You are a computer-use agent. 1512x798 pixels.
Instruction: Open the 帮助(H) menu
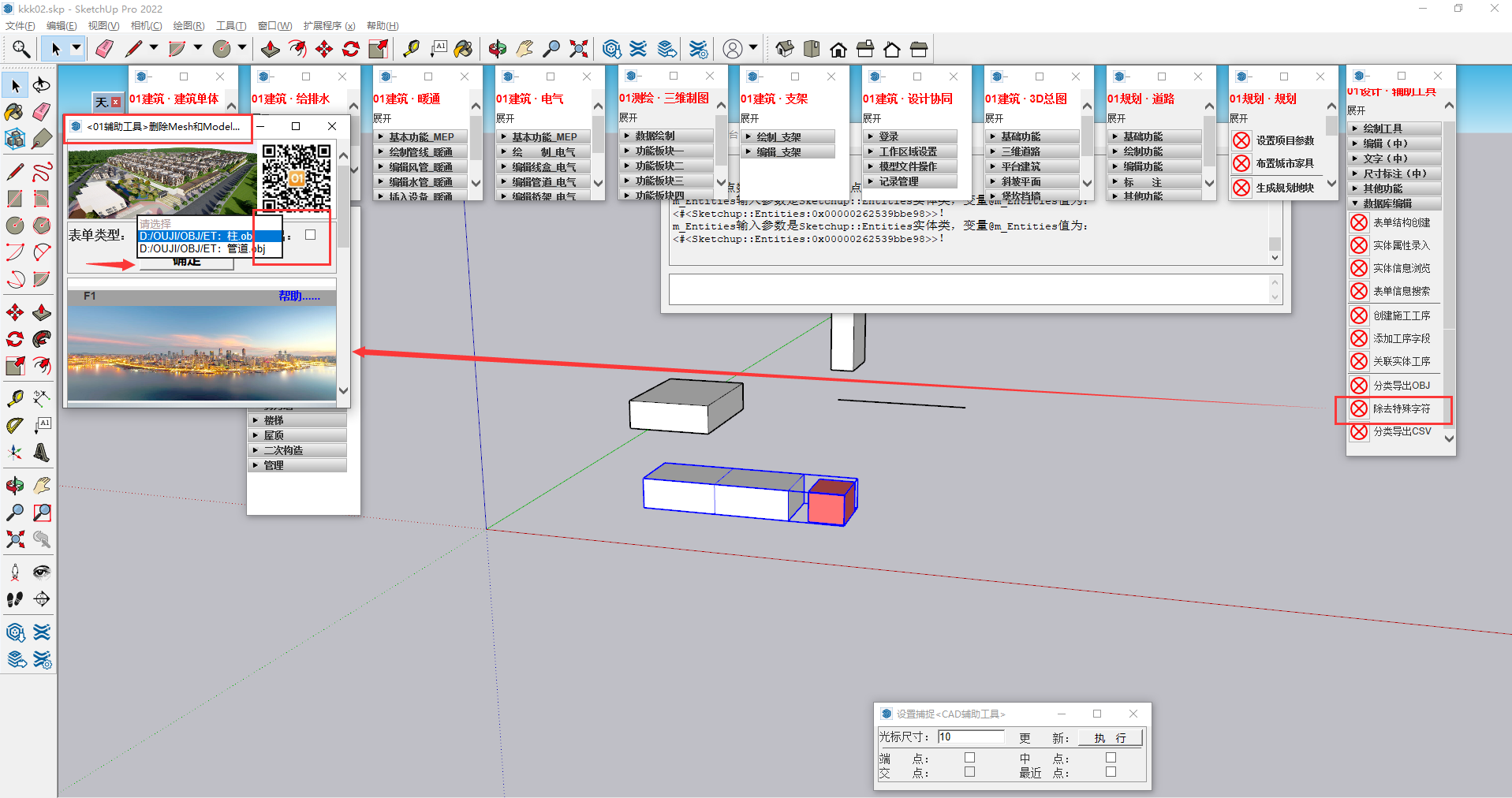click(383, 26)
